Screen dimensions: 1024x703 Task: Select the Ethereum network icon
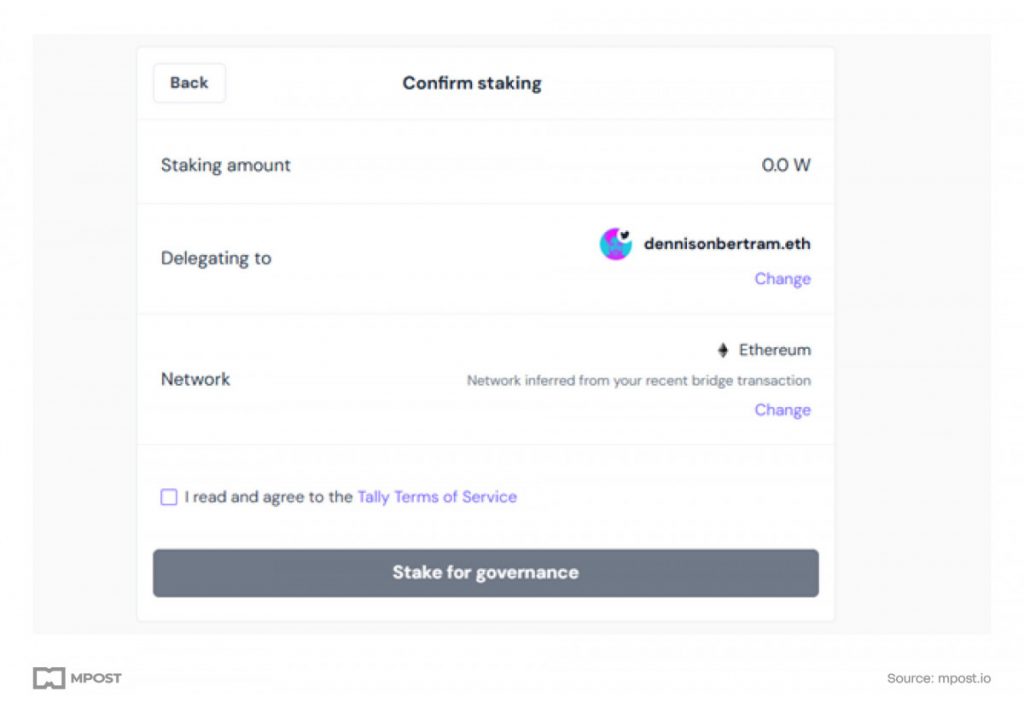[722, 349]
